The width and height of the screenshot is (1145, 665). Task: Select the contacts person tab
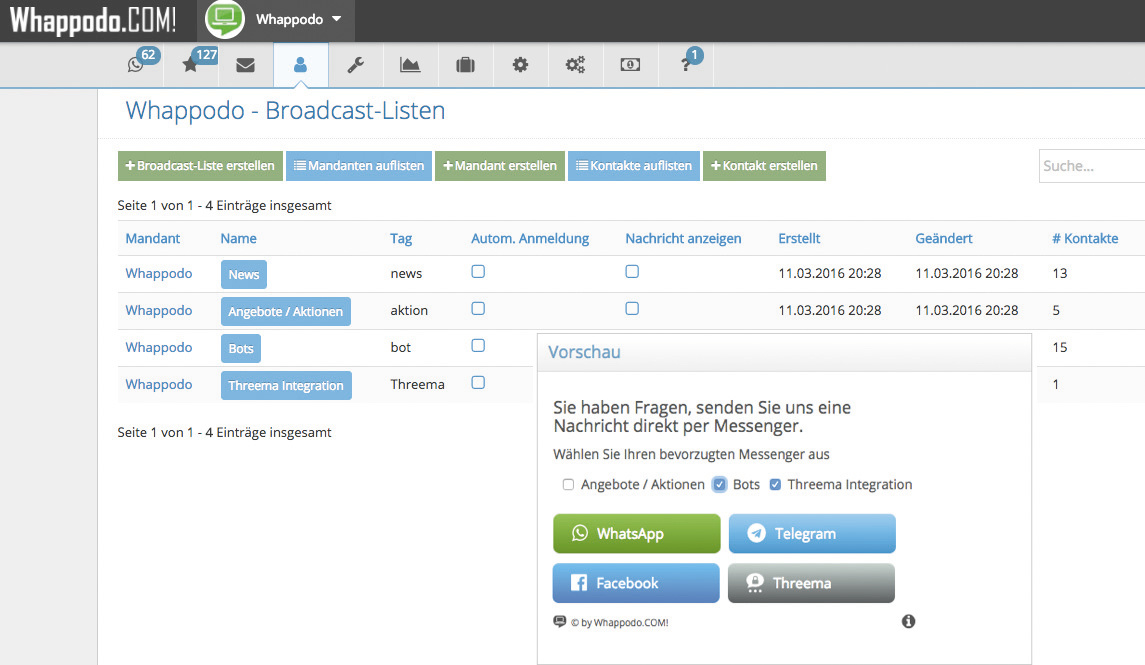(x=300, y=65)
